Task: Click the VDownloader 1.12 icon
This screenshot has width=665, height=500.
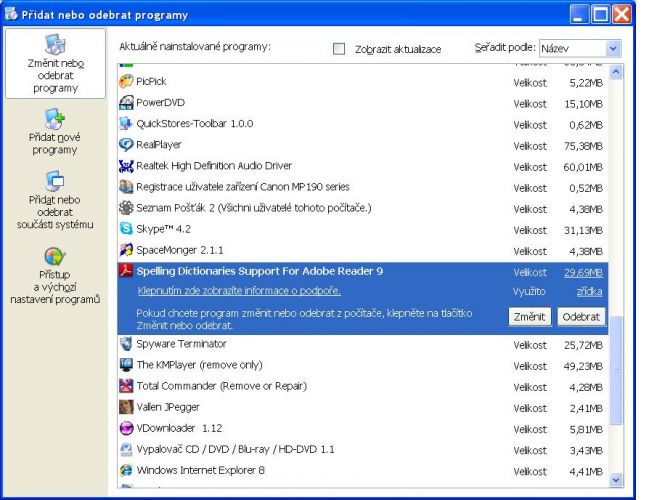Action: (126, 428)
